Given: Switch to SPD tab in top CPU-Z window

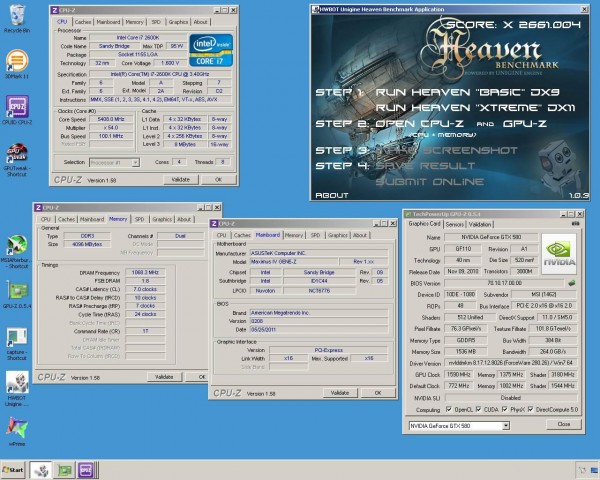Looking at the screenshot, I should pyautogui.click(x=156, y=22).
